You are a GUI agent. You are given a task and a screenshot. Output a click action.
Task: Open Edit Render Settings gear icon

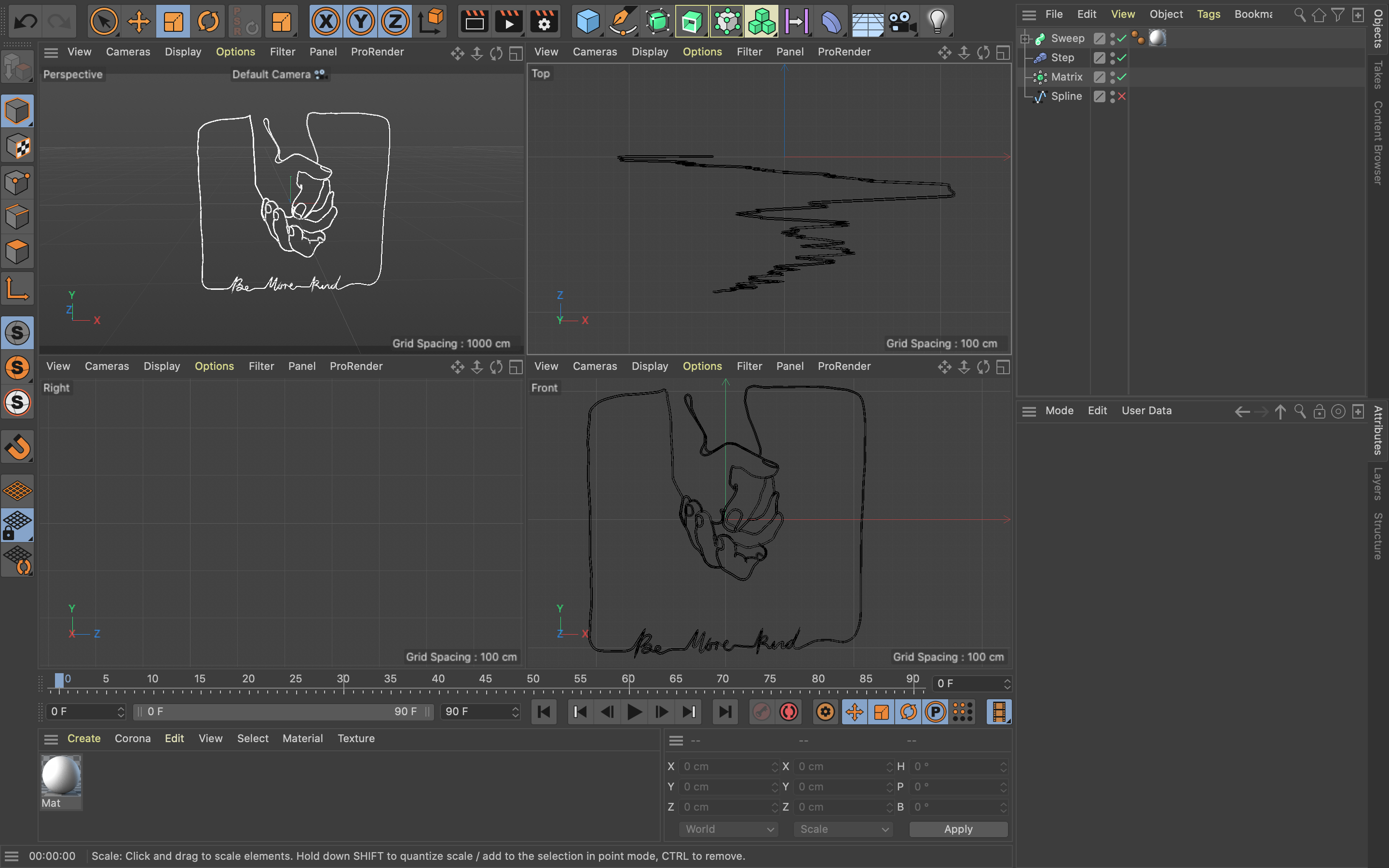[x=544, y=22]
